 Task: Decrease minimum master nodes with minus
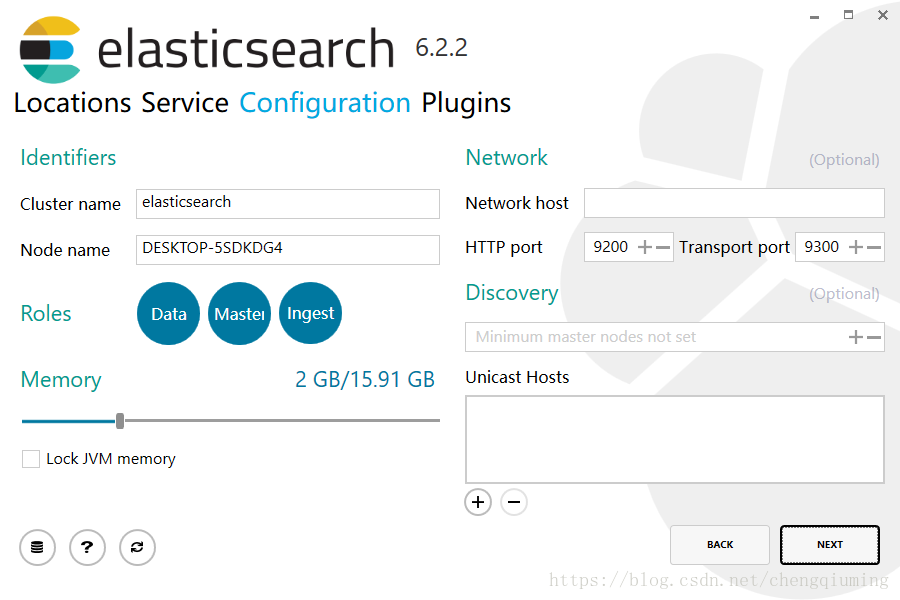click(x=874, y=337)
